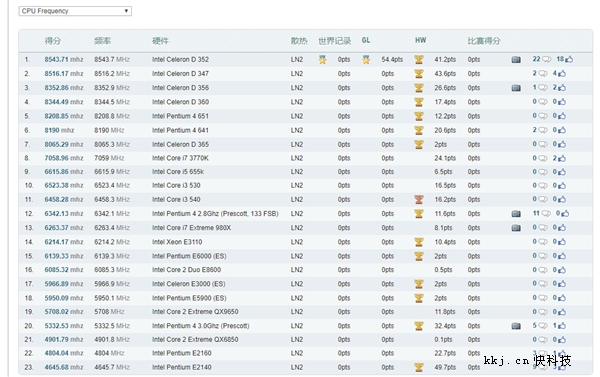The image size is (600, 377).
Task: Select the Intel Core 2 Extreme QX6850 hardware name
Action: pos(195,339)
